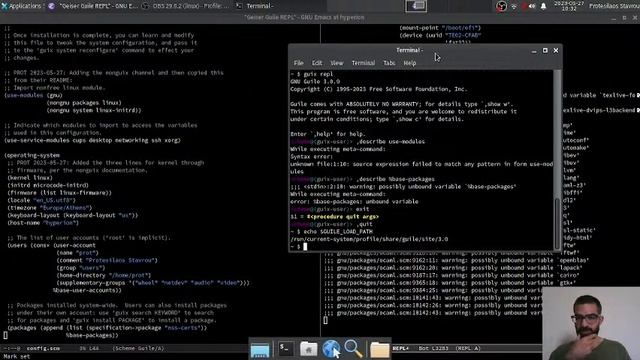Click (timezone "Europe/Athens") line
Image resolution: width=640 pixels, height=360 pixels.
[49, 207]
